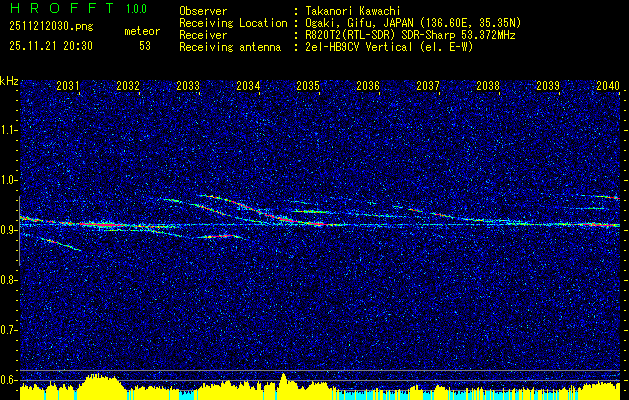Click the 2037 time marker
Screen dimensions: 629x400
(428, 85)
